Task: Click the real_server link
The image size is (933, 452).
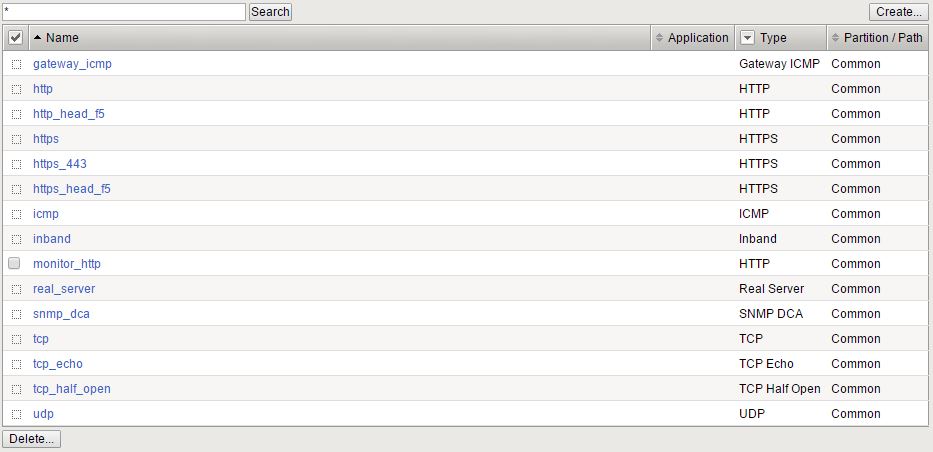Action: click(64, 289)
